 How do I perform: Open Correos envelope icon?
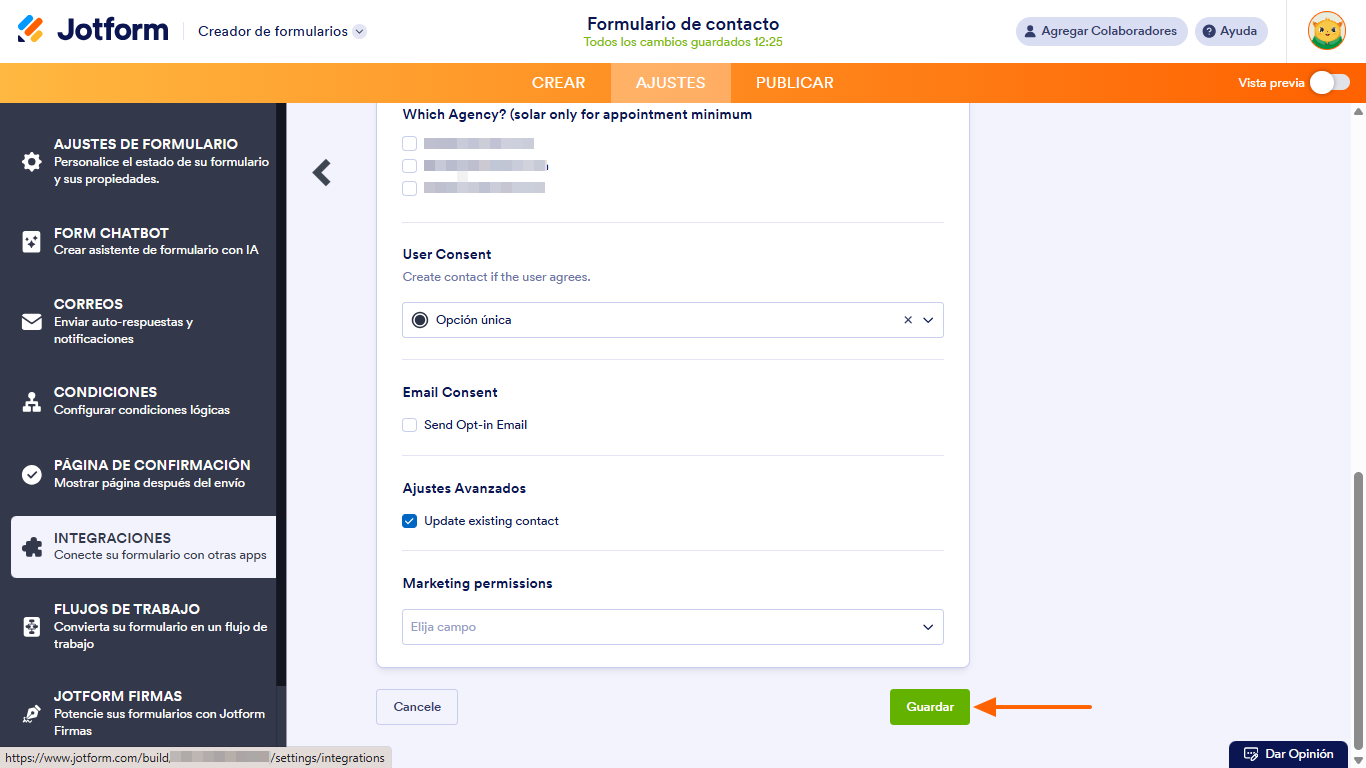(x=32, y=322)
